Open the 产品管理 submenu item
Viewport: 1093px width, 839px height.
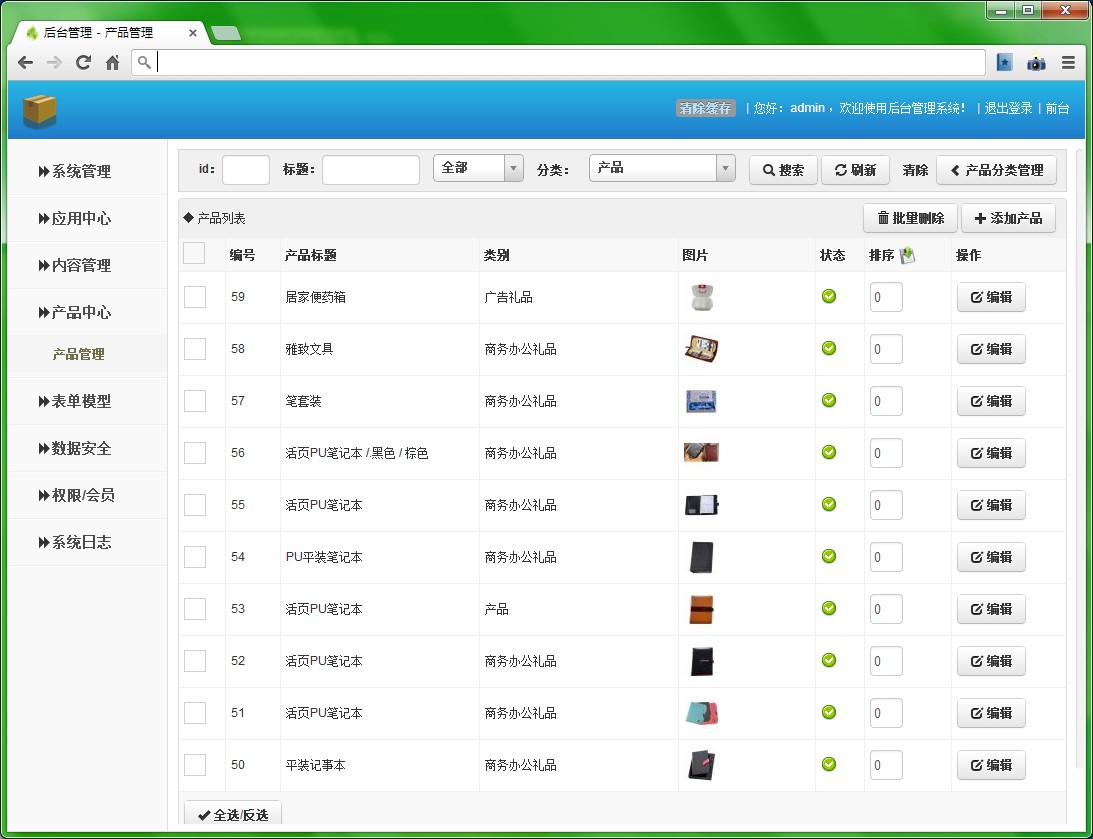coord(79,355)
